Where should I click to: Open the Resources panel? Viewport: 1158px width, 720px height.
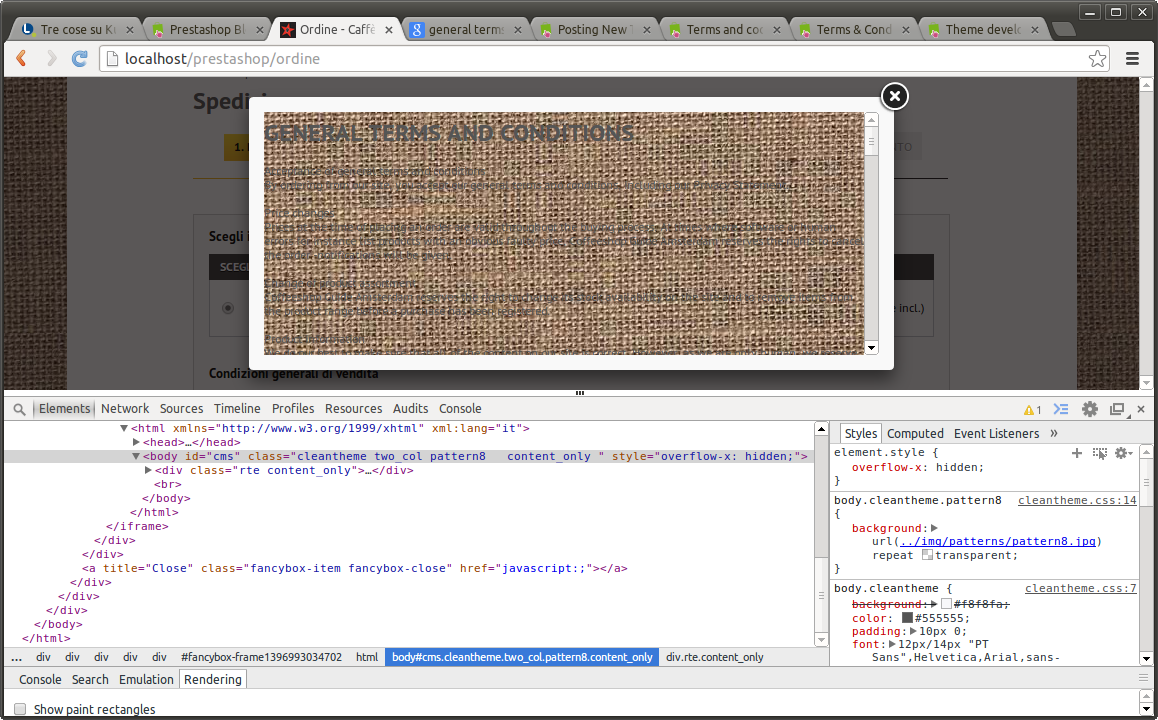354,408
